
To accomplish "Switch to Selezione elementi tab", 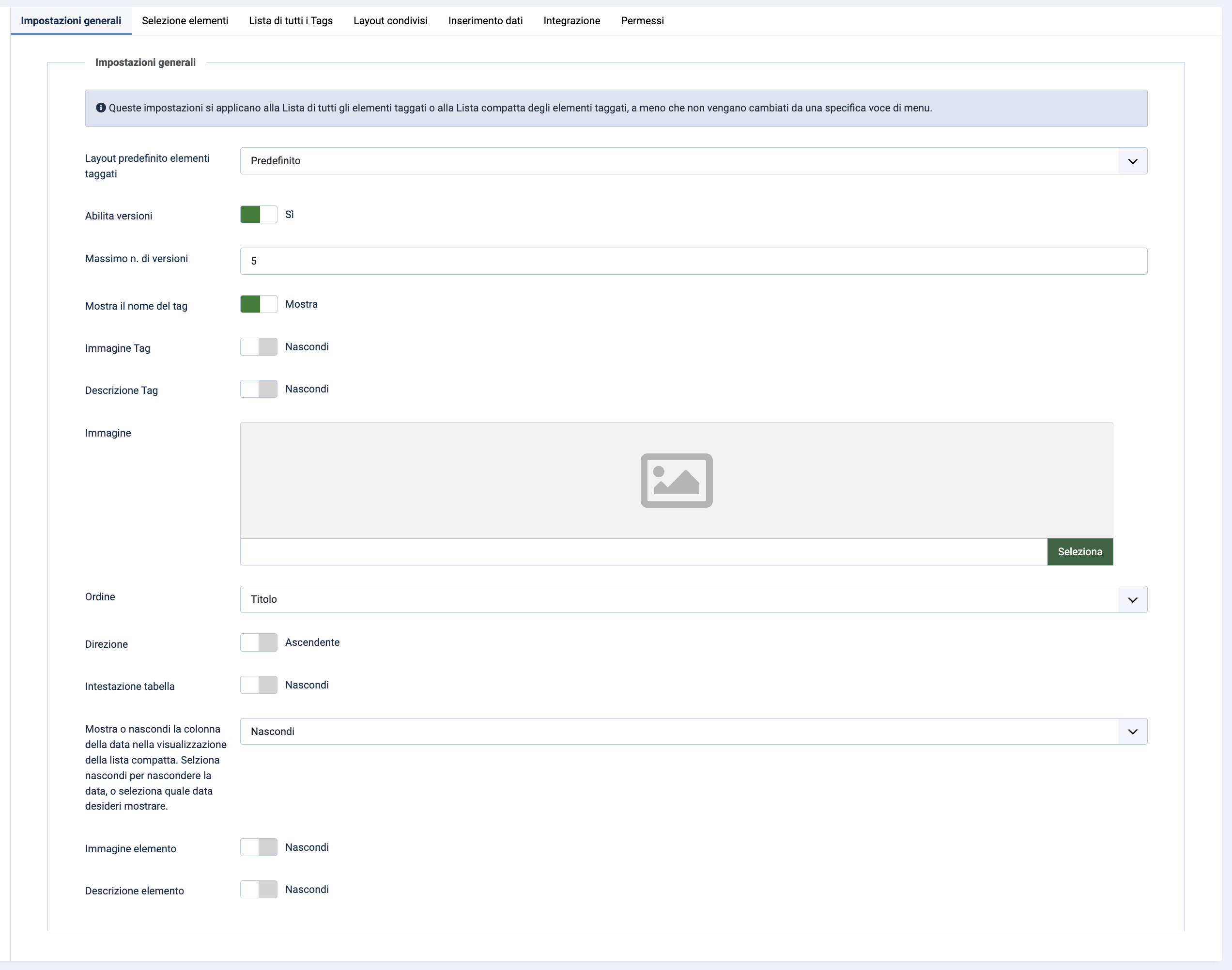I will click(x=185, y=20).
